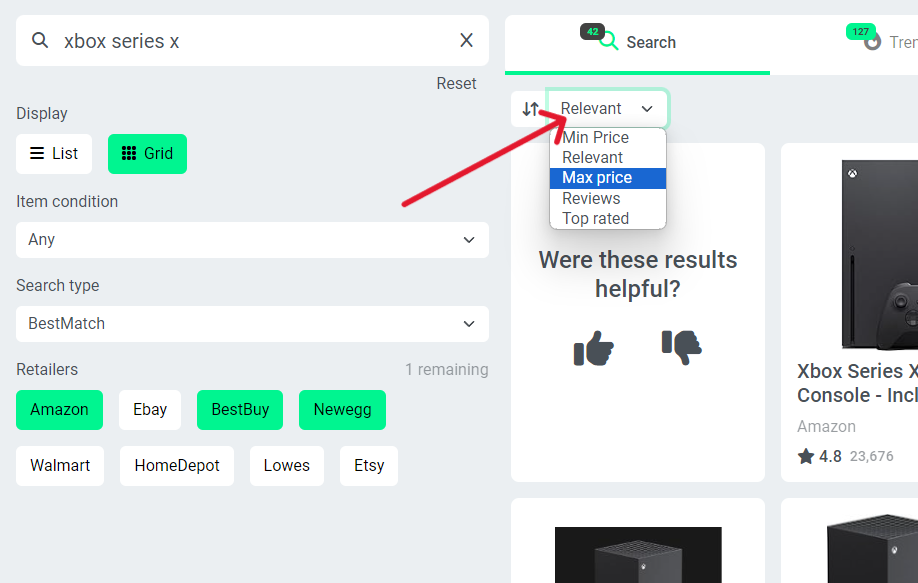The image size is (918, 583).
Task: Enable HomeDepot retailer filter
Action: 177,466
